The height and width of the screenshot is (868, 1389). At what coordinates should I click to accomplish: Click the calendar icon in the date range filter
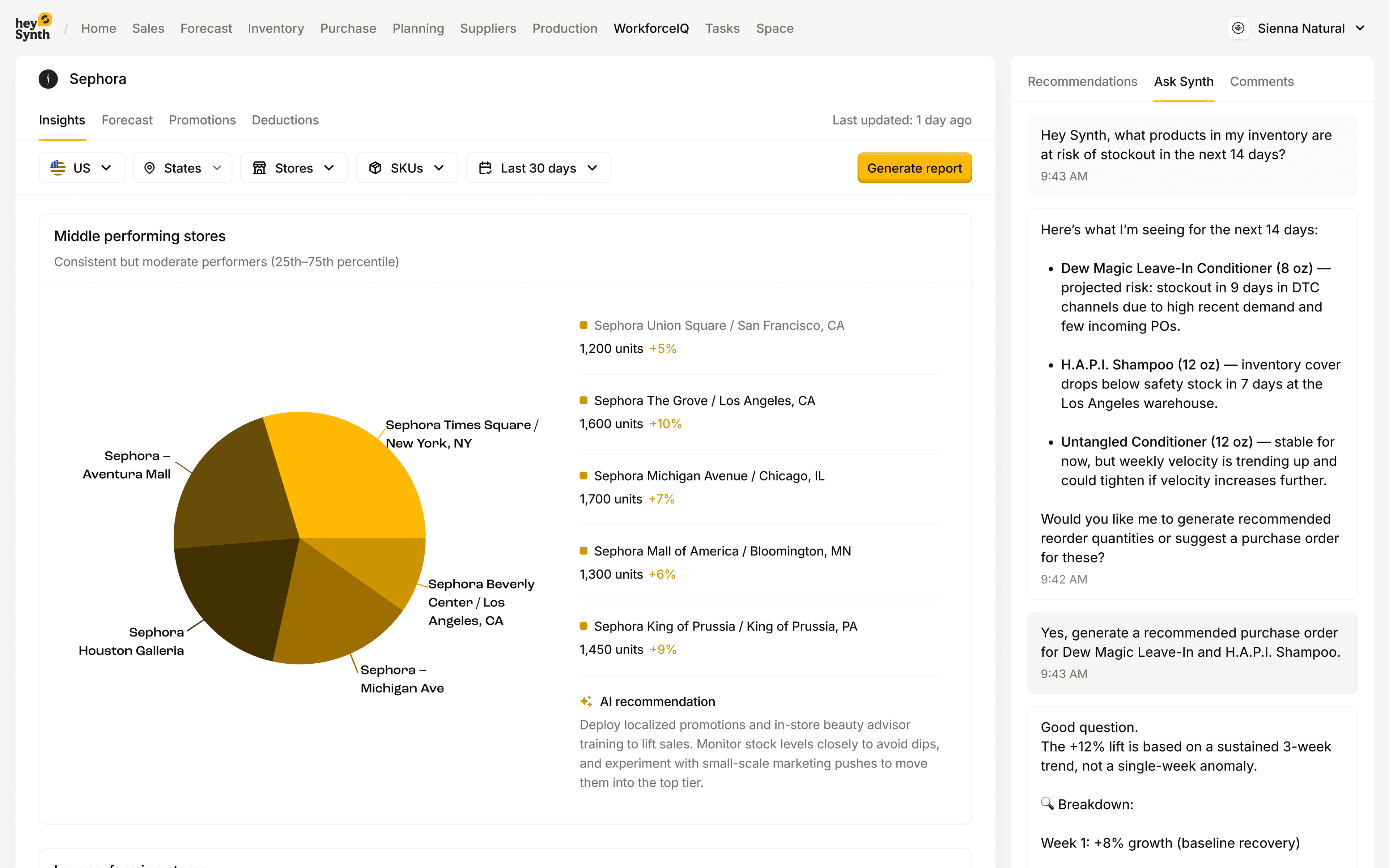485,167
